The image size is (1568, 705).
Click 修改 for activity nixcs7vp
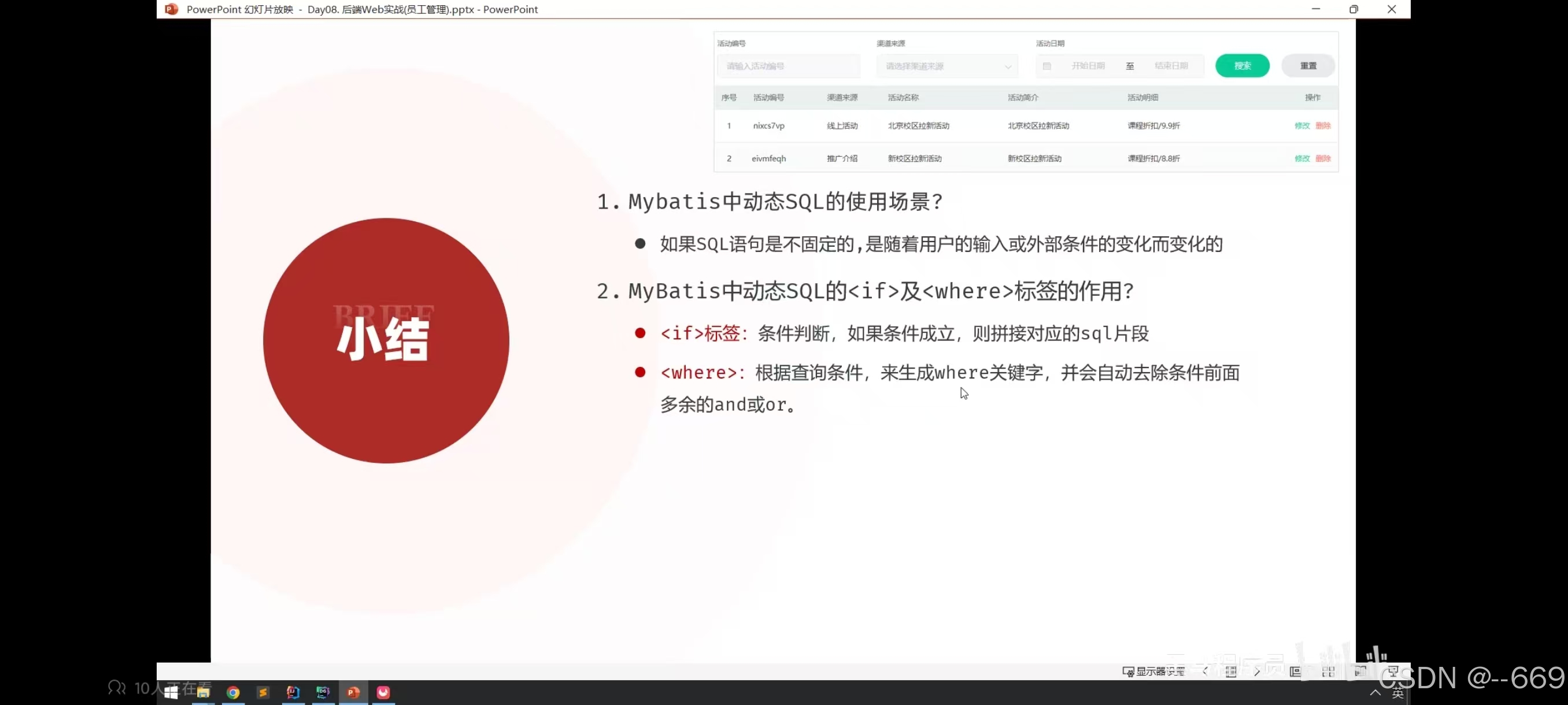pos(1302,126)
